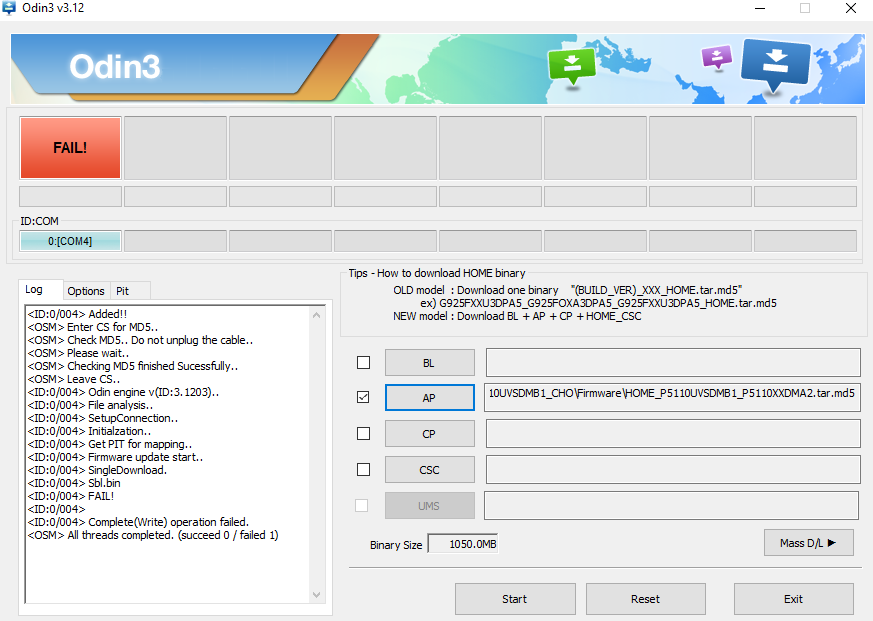The height and width of the screenshot is (621, 873).
Task: Open the Mass D/L option
Action: click(x=808, y=542)
